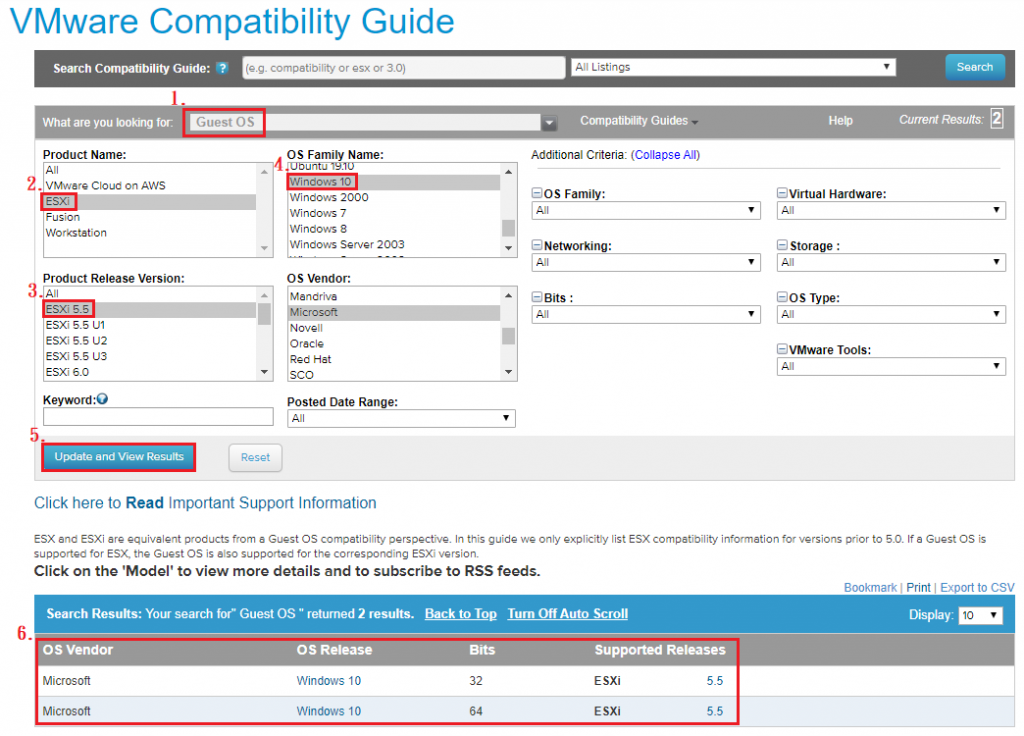
Task: Select ESXi 5.5 U2 release version
Action: pyautogui.click(x=150, y=341)
